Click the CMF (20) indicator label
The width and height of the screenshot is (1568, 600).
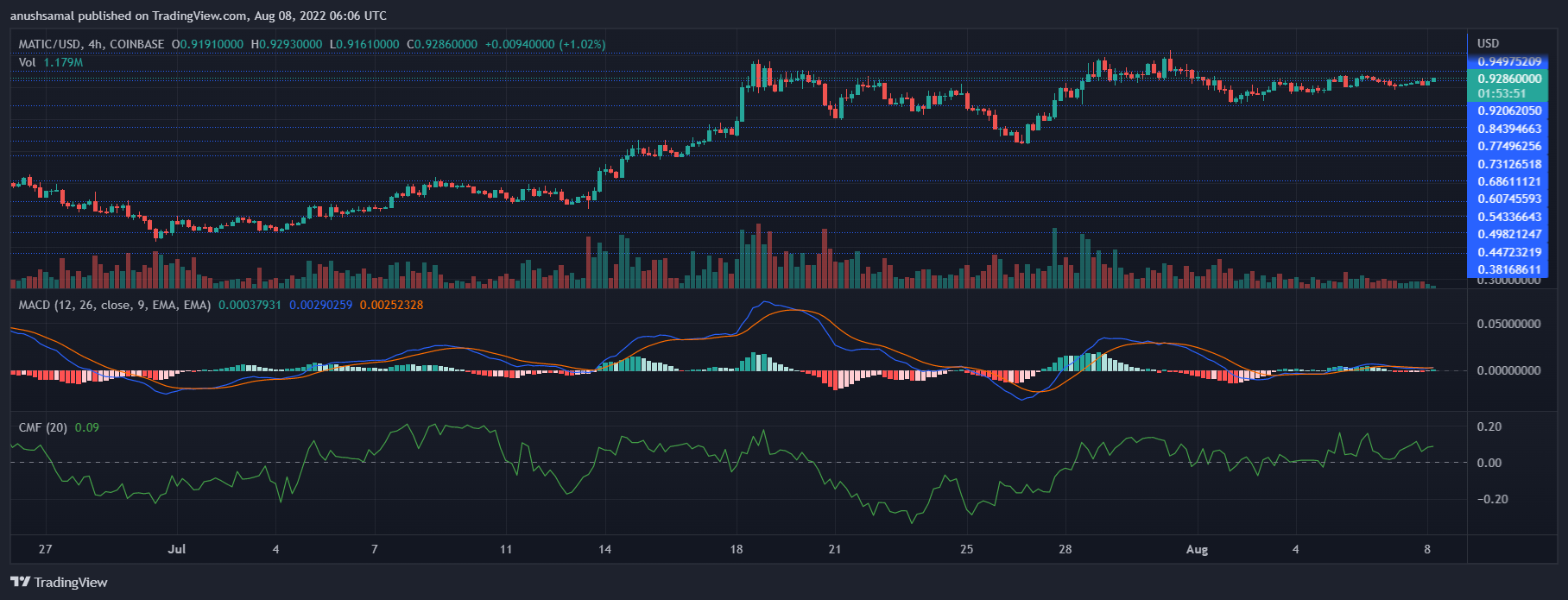point(43,427)
